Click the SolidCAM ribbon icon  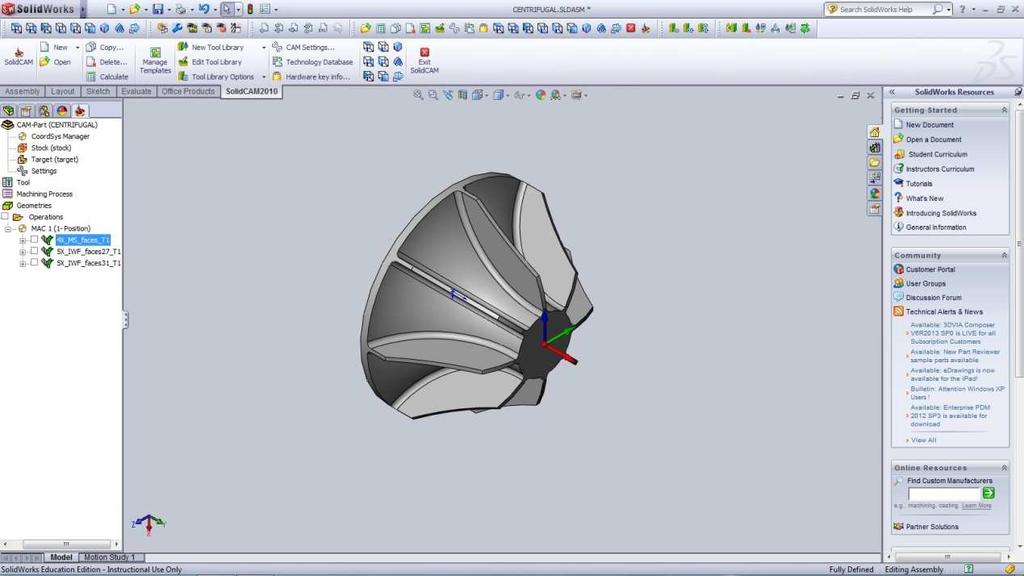click(x=18, y=52)
